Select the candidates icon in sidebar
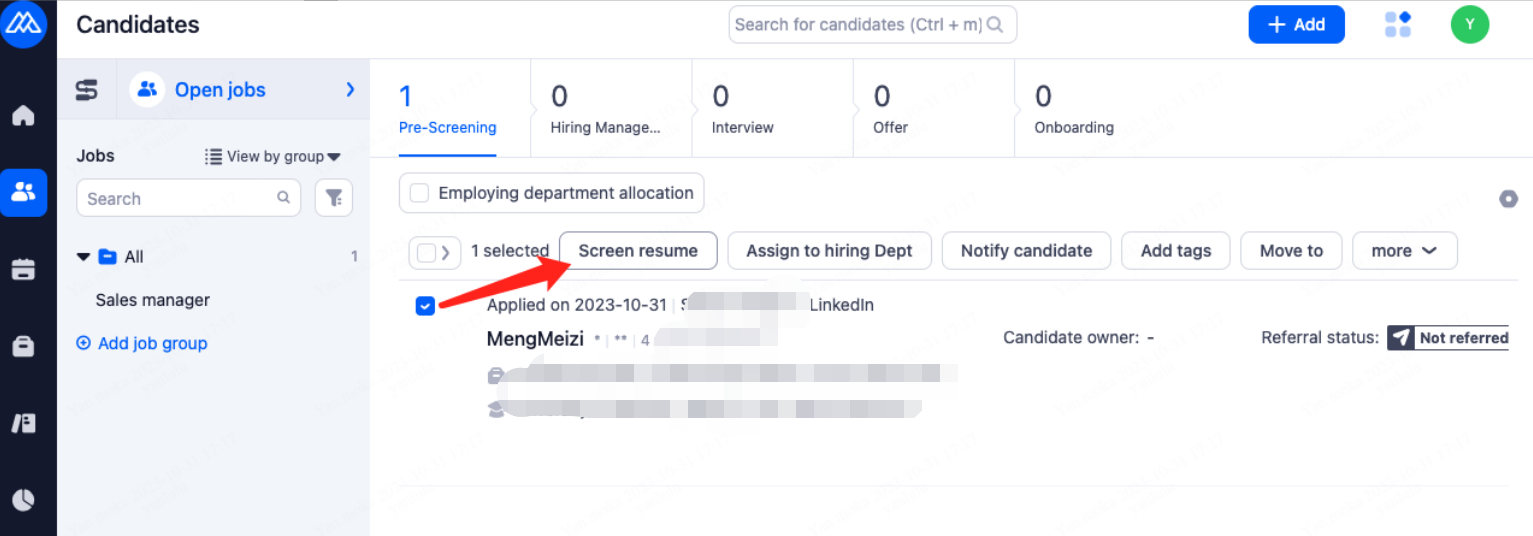 pos(23,192)
